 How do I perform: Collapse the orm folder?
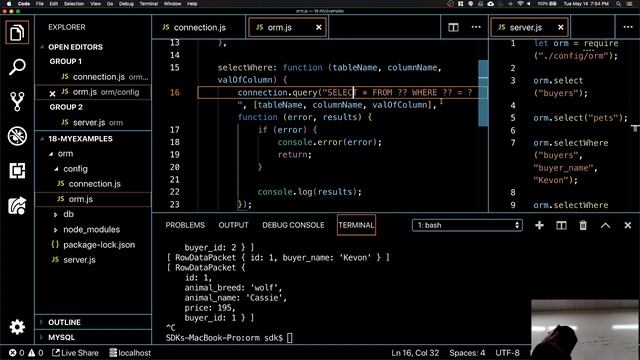(65, 154)
